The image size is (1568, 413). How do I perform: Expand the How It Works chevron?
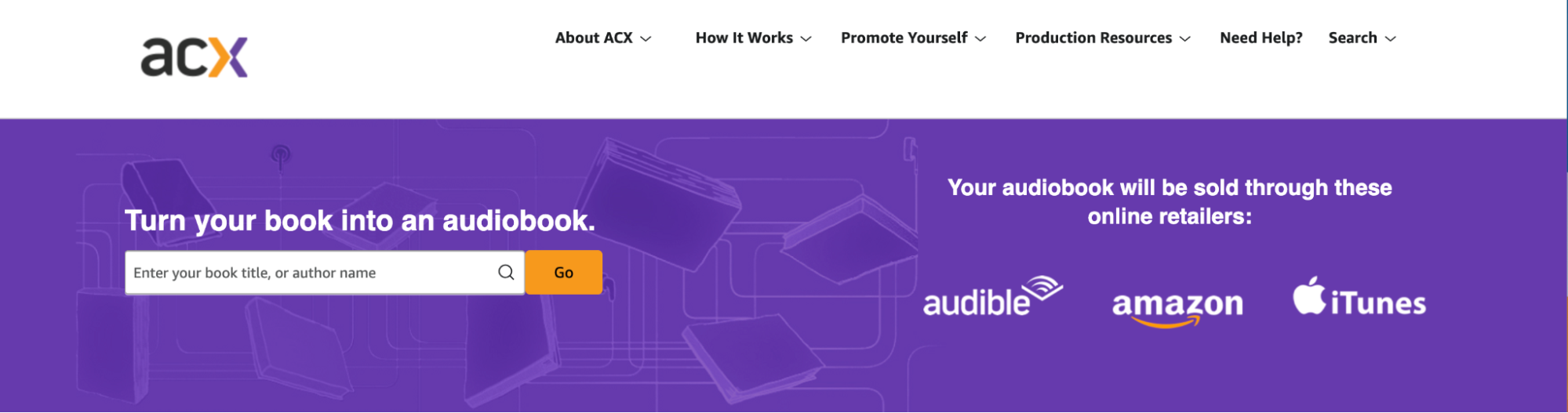(x=806, y=38)
